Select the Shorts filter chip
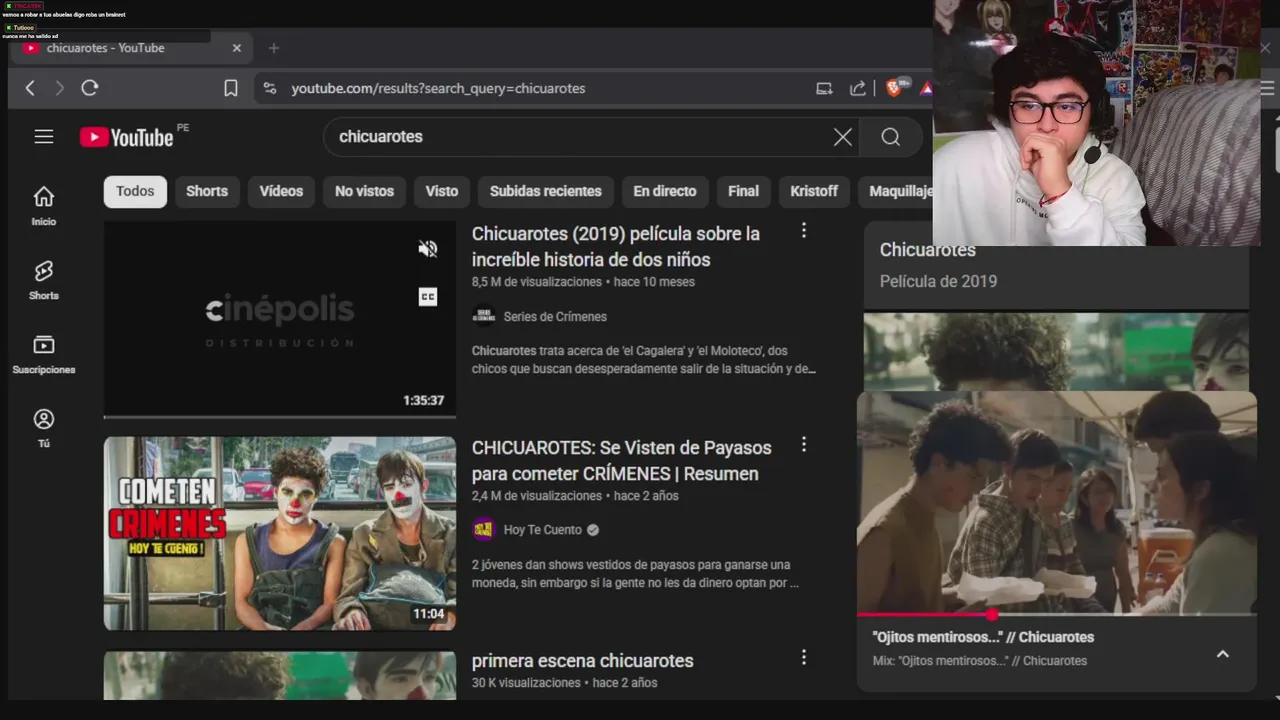 click(x=207, y=191)
